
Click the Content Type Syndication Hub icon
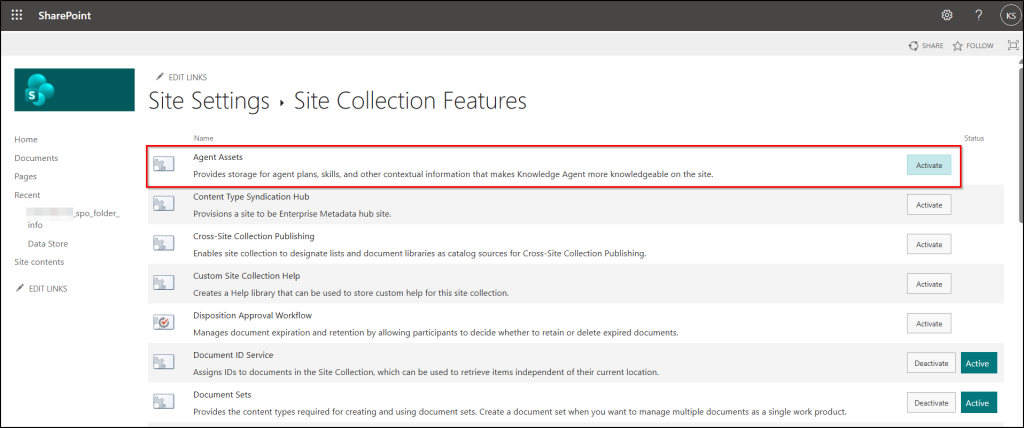[x=163, y=204]
